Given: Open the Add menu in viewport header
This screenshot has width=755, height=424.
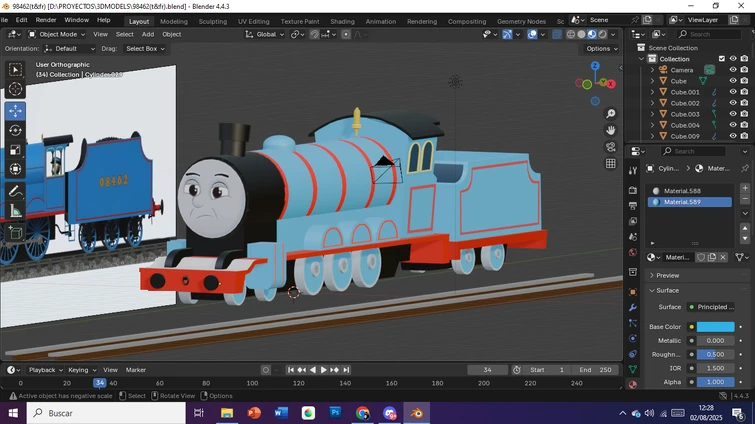Looking at the screenshot, I should [148, 34].
